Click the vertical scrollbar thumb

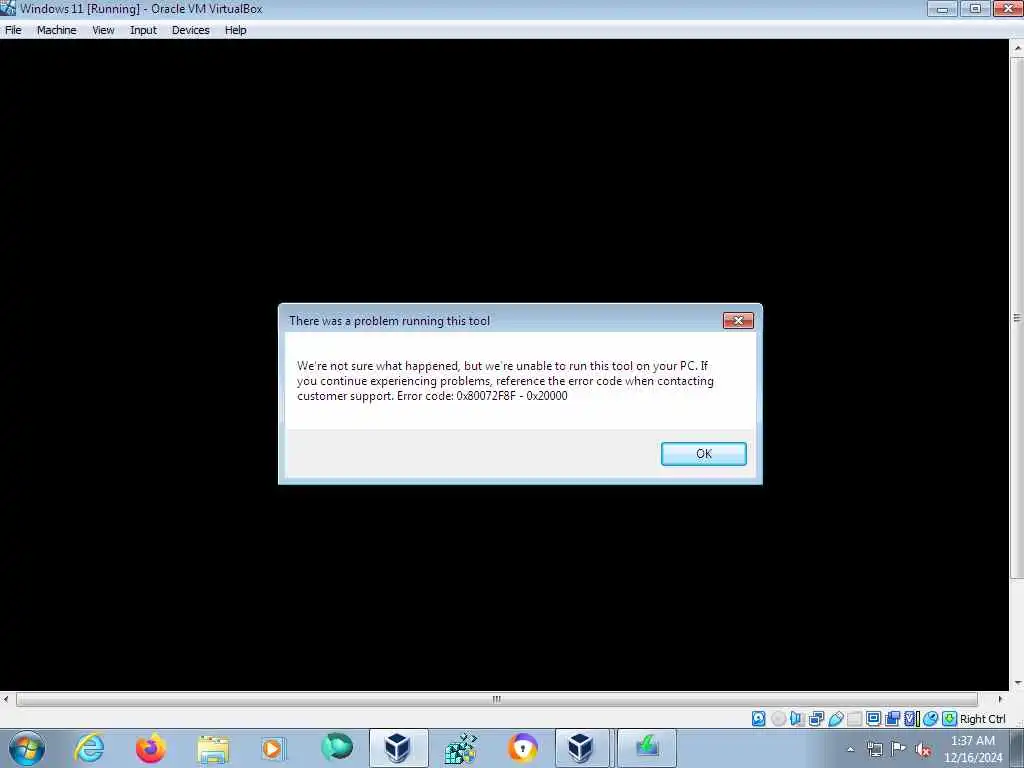1017,317
